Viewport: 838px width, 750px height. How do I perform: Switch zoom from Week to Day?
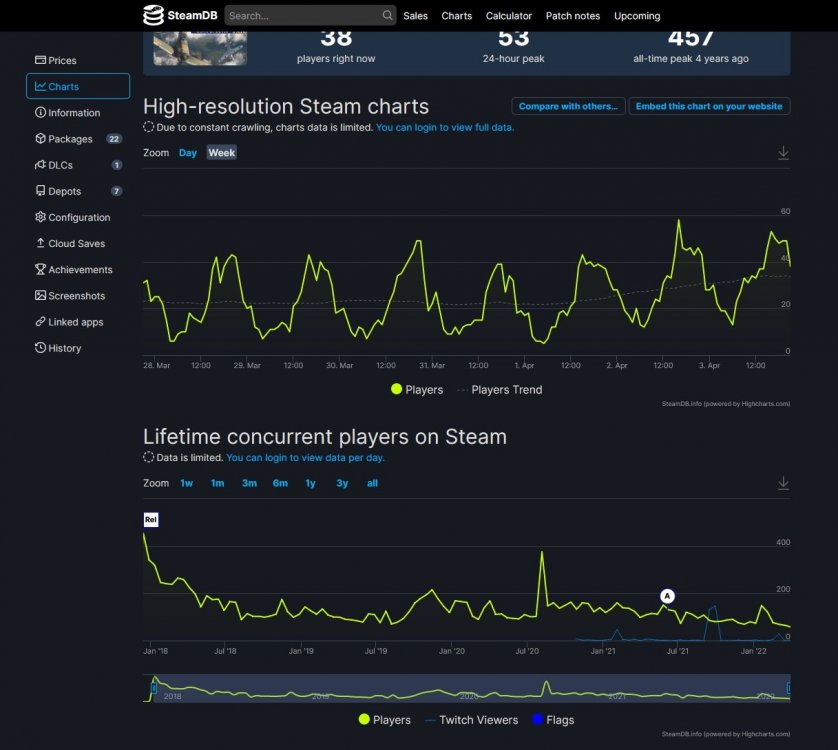click(x=188, y=153)
